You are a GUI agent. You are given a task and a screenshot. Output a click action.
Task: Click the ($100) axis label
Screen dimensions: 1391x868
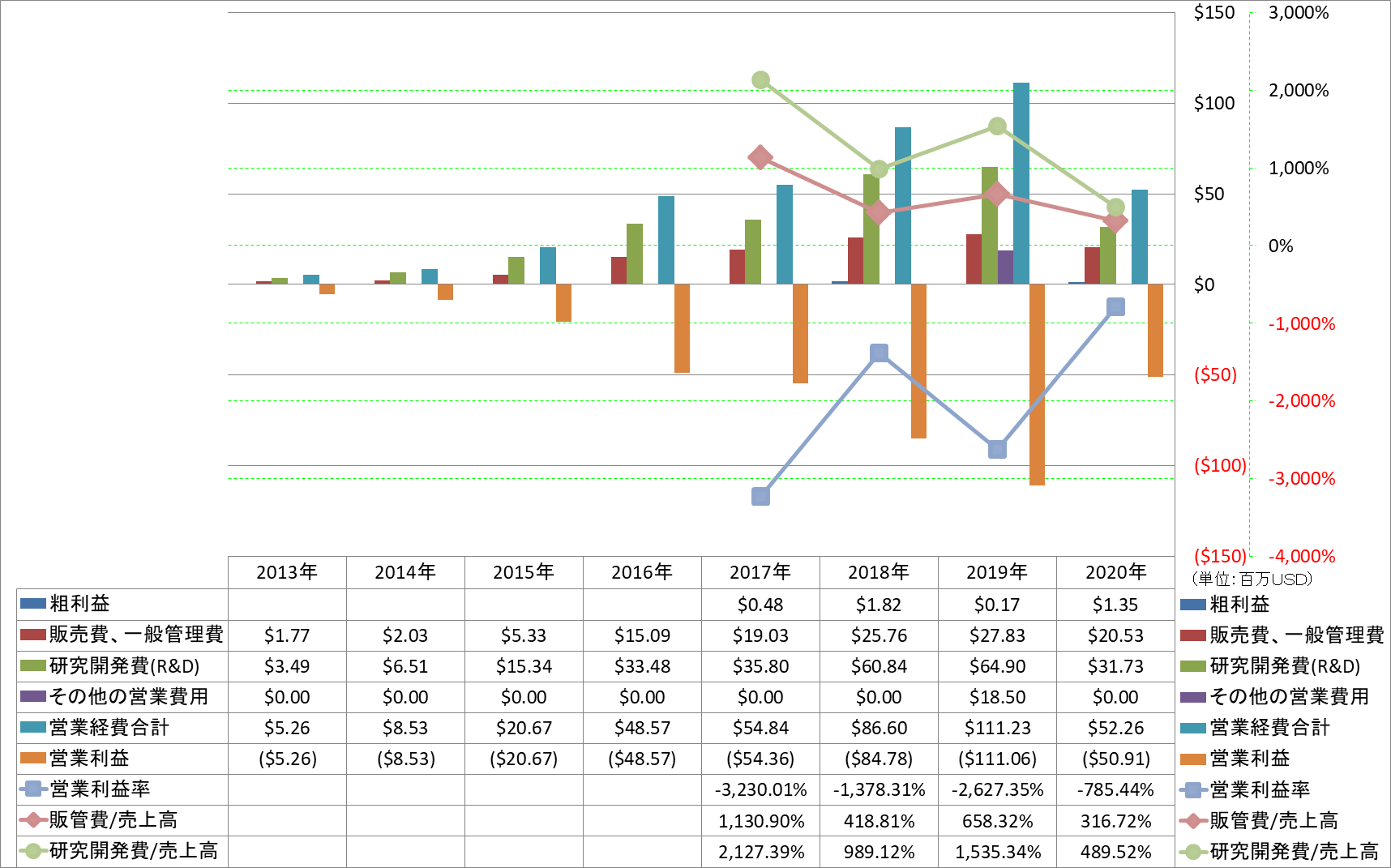point(1220,465)
